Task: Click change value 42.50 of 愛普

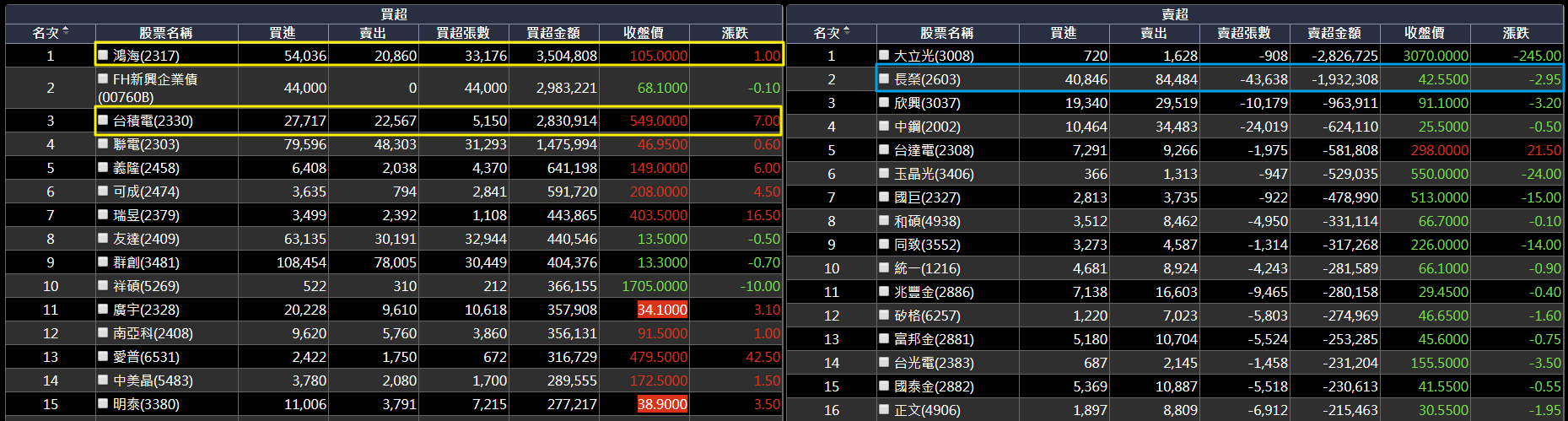Action: [x=763, y=357]
